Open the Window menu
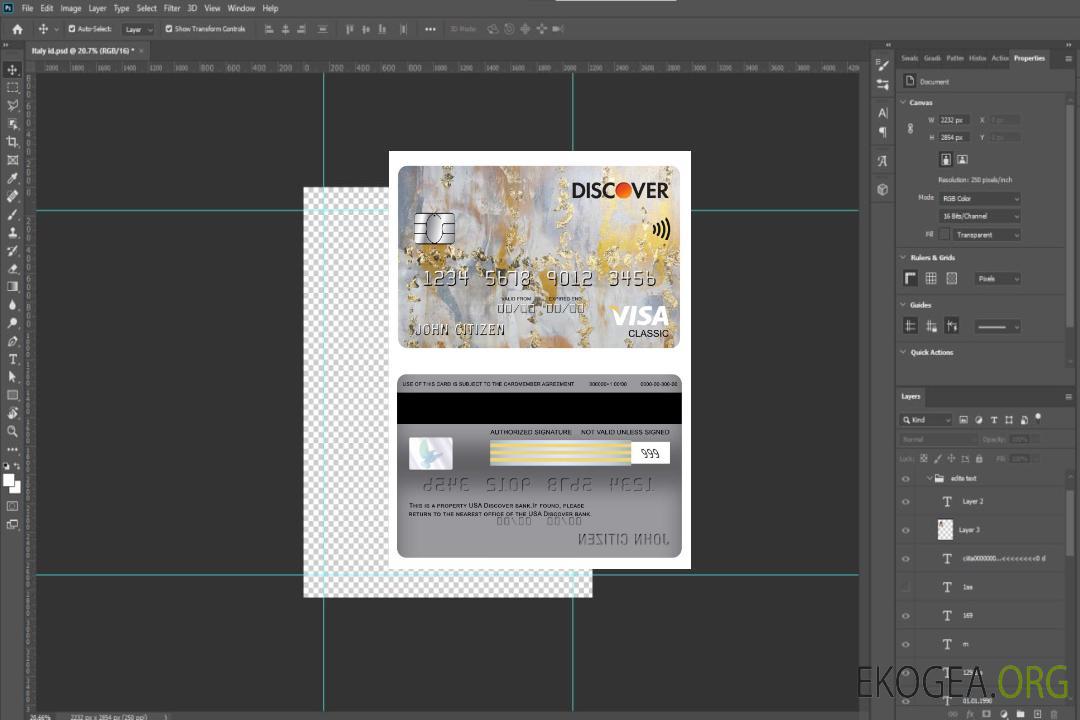 tap(241, 8)
